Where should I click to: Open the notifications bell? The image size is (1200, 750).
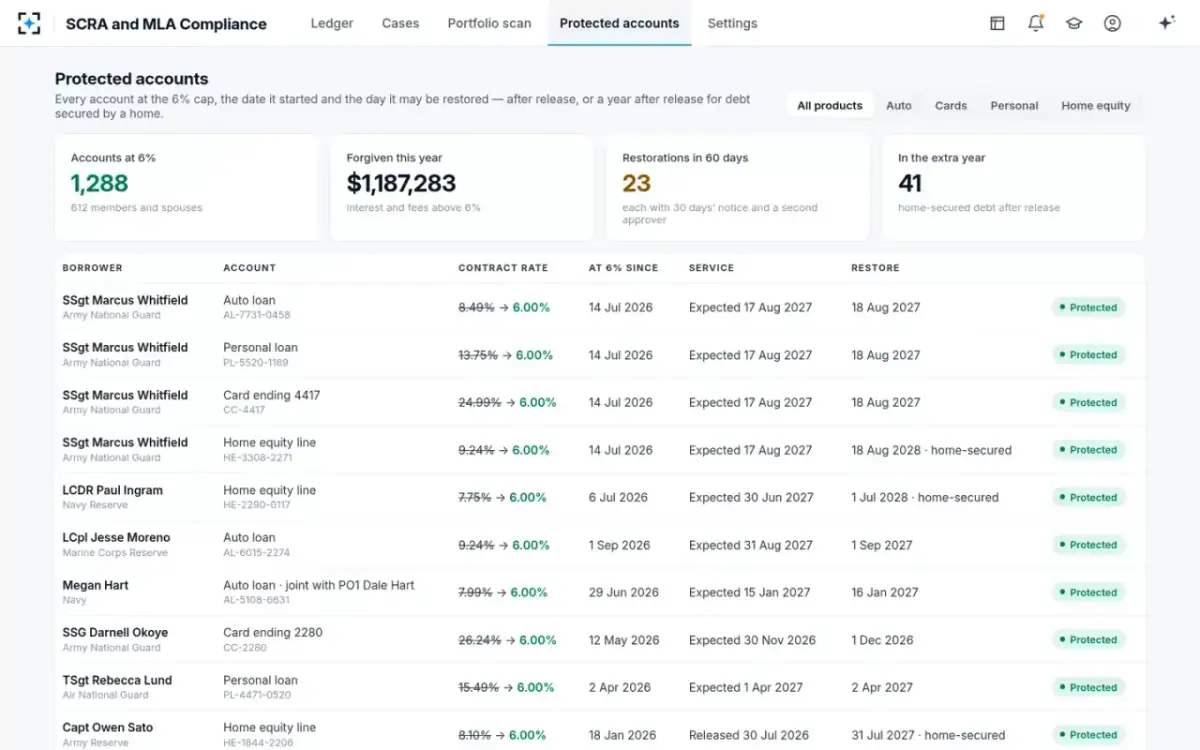pos(1035,23)
